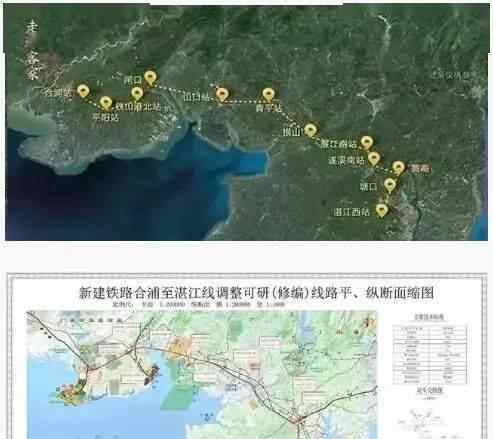Image resolution: width=493 pixels, height=439 pixels.
Task: Click the pin above 青平站 label
Action: [268, 95]
